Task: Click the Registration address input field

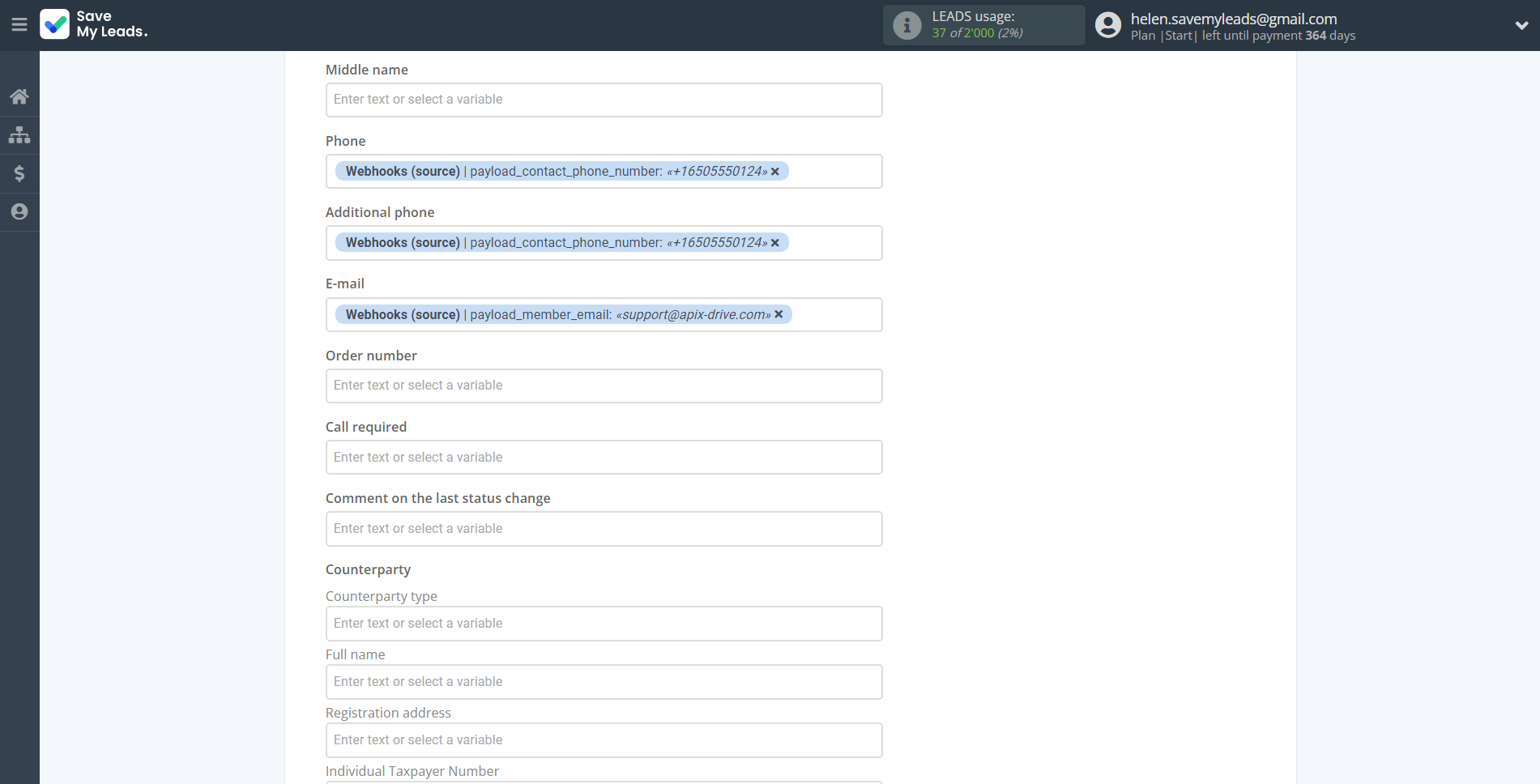Action: [604, 740]
